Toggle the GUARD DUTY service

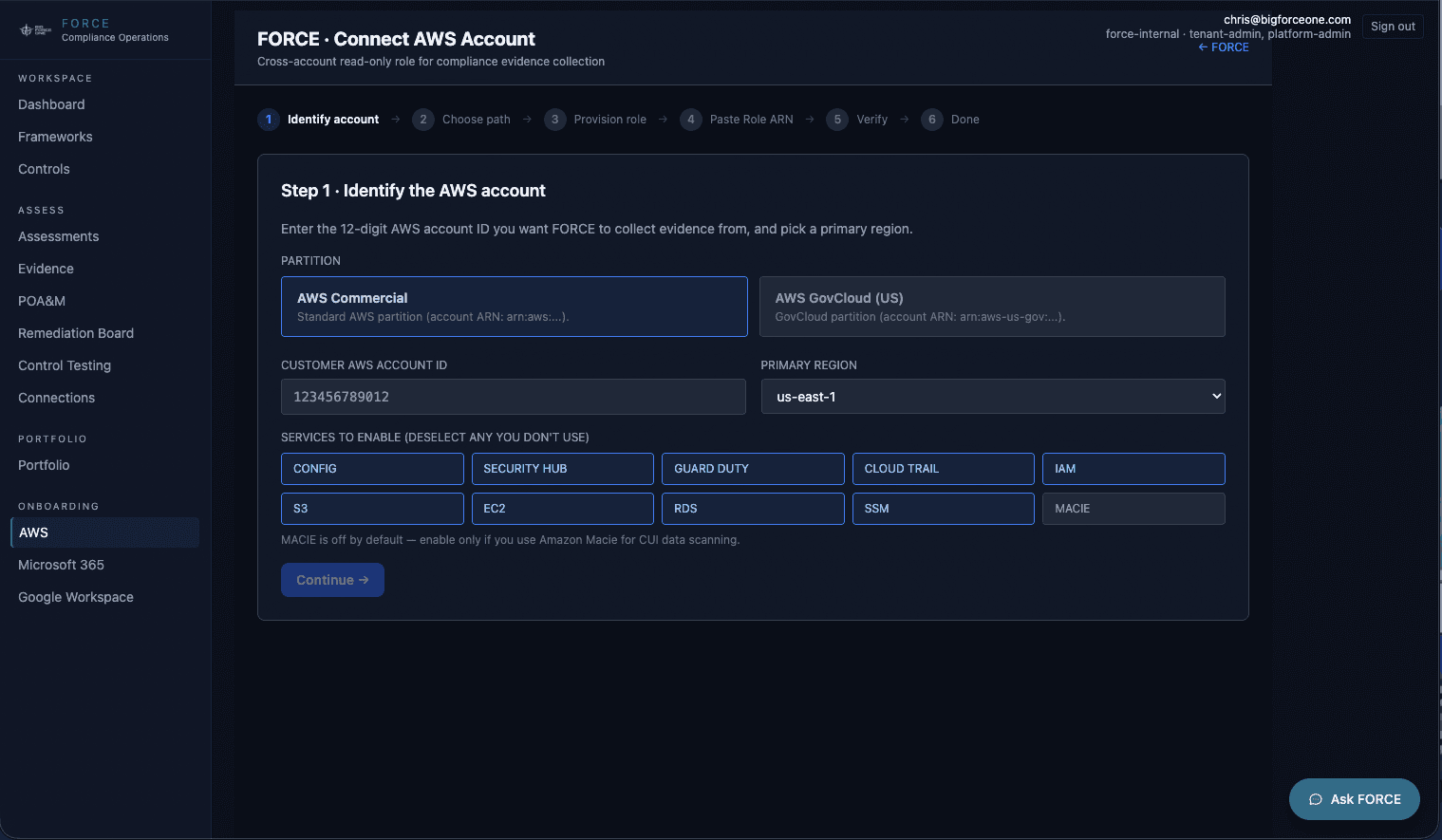tap(753, 469)
